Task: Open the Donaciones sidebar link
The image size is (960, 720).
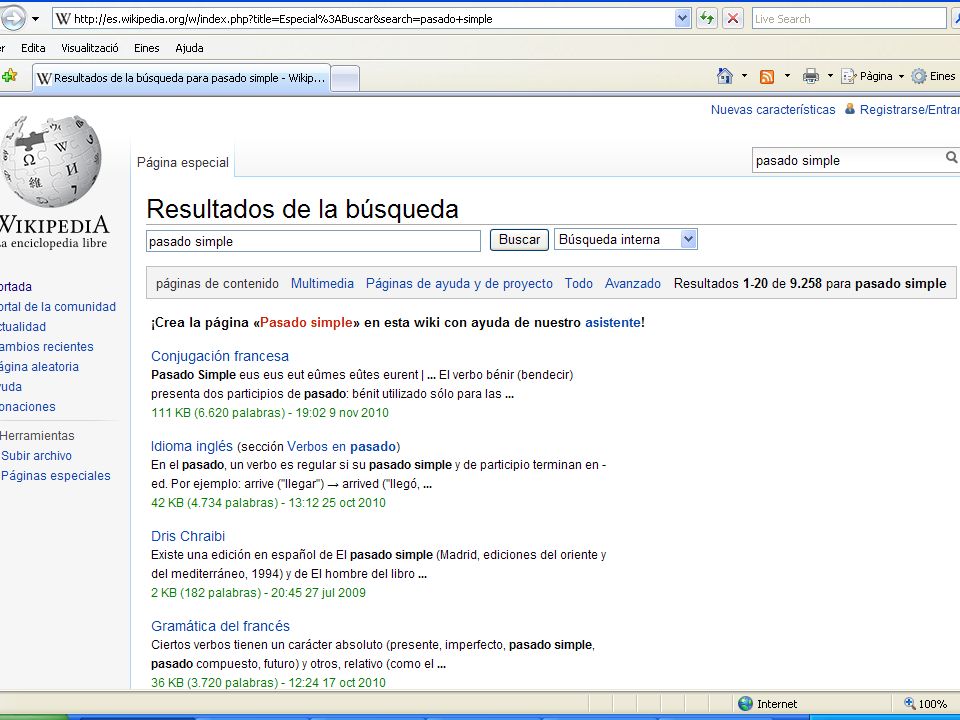Action: [x=28, y=407]
